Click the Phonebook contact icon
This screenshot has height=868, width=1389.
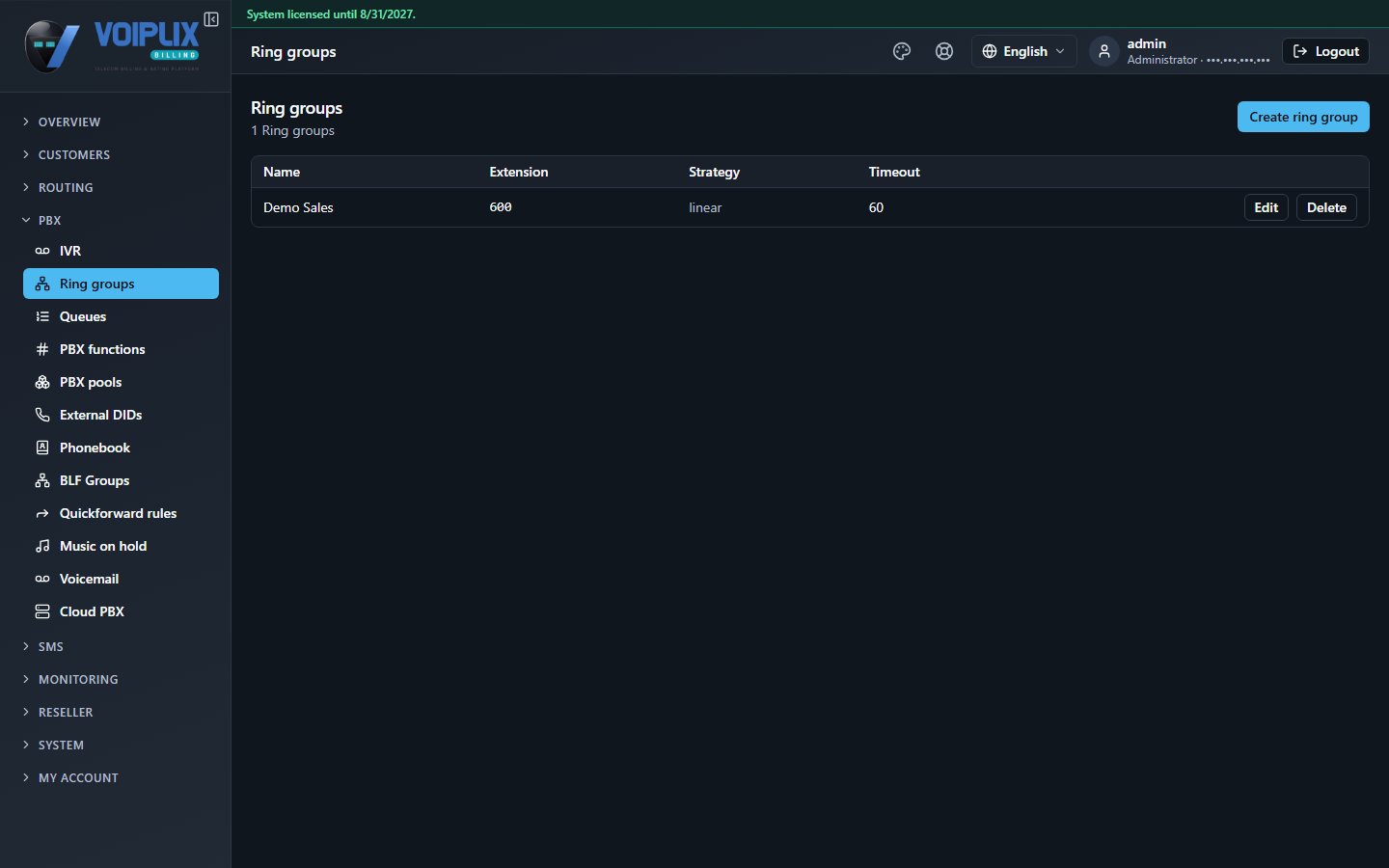(x=42, y=448)
